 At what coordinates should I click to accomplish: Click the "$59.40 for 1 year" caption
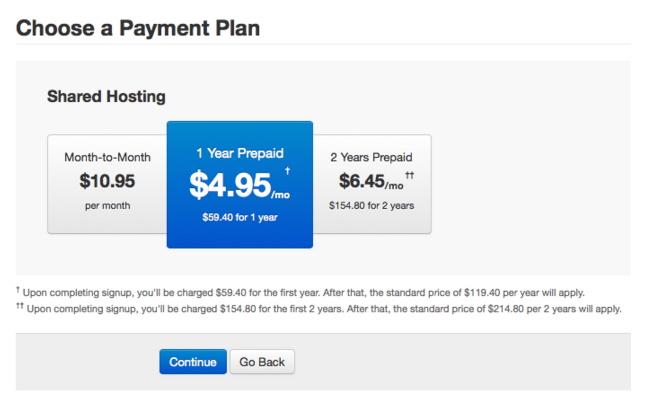pos(239,215)
